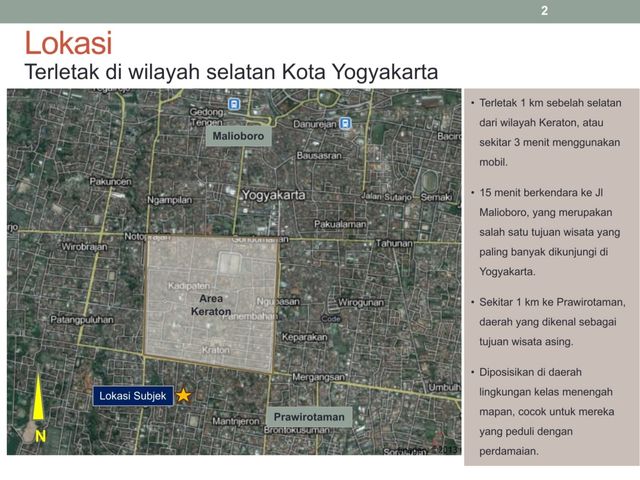Viewport: 640px width, 480px height.
Task: Click the Wirogunan map label
Action: [361, 302]
